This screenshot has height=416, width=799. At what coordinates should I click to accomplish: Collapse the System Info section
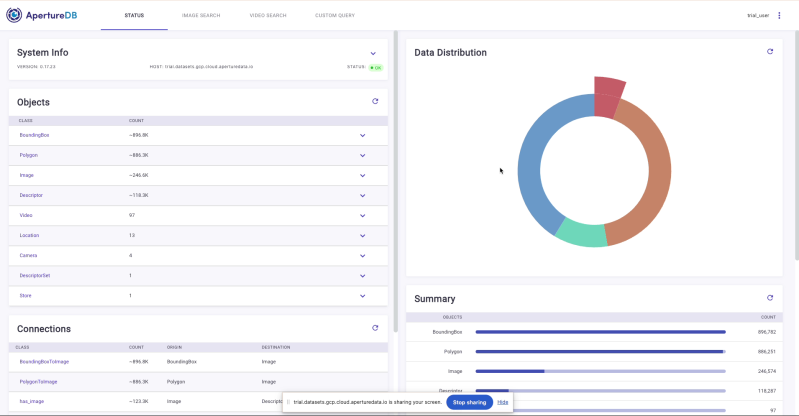click(x=373, y=53)
